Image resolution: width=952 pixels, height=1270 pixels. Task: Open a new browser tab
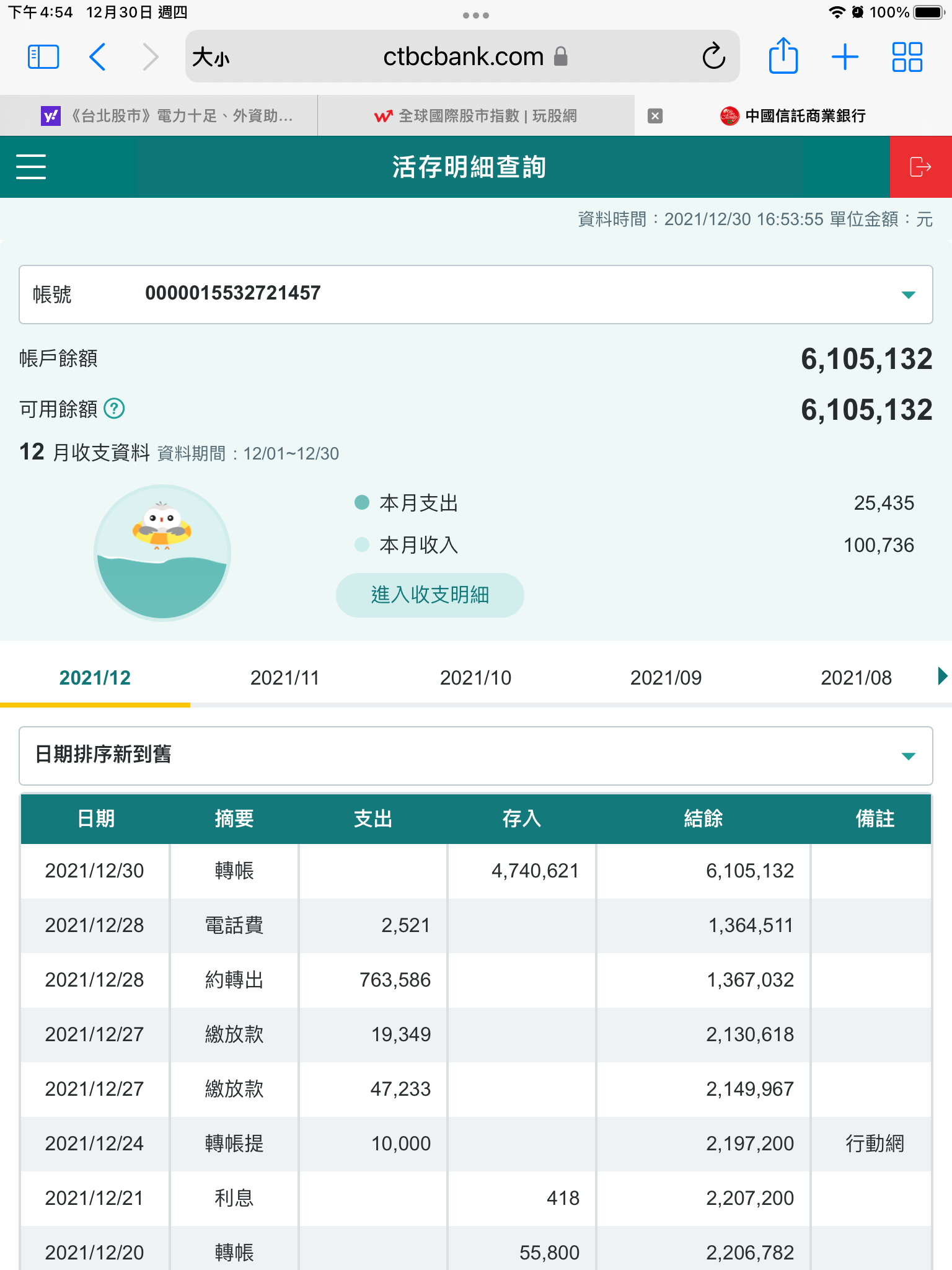[x=845, y=57]
